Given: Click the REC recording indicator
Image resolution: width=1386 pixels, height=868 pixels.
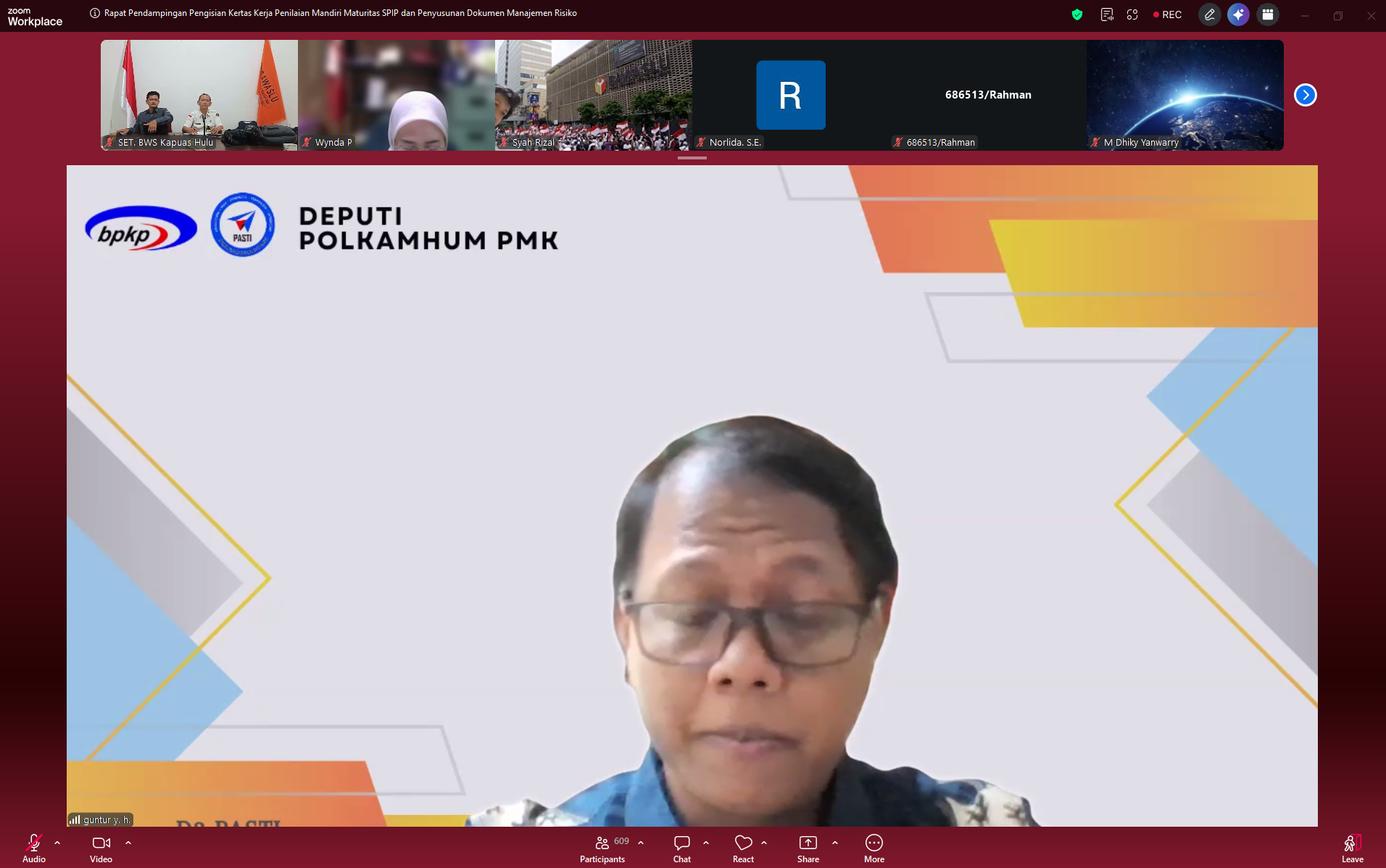Looking at the screenshot, I should [1167, 14].
